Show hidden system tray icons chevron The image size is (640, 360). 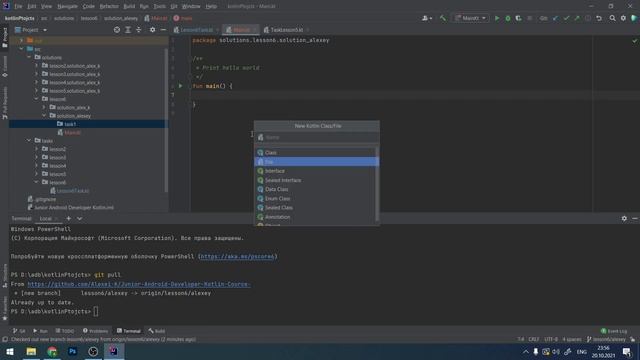(x=526, y=351)
